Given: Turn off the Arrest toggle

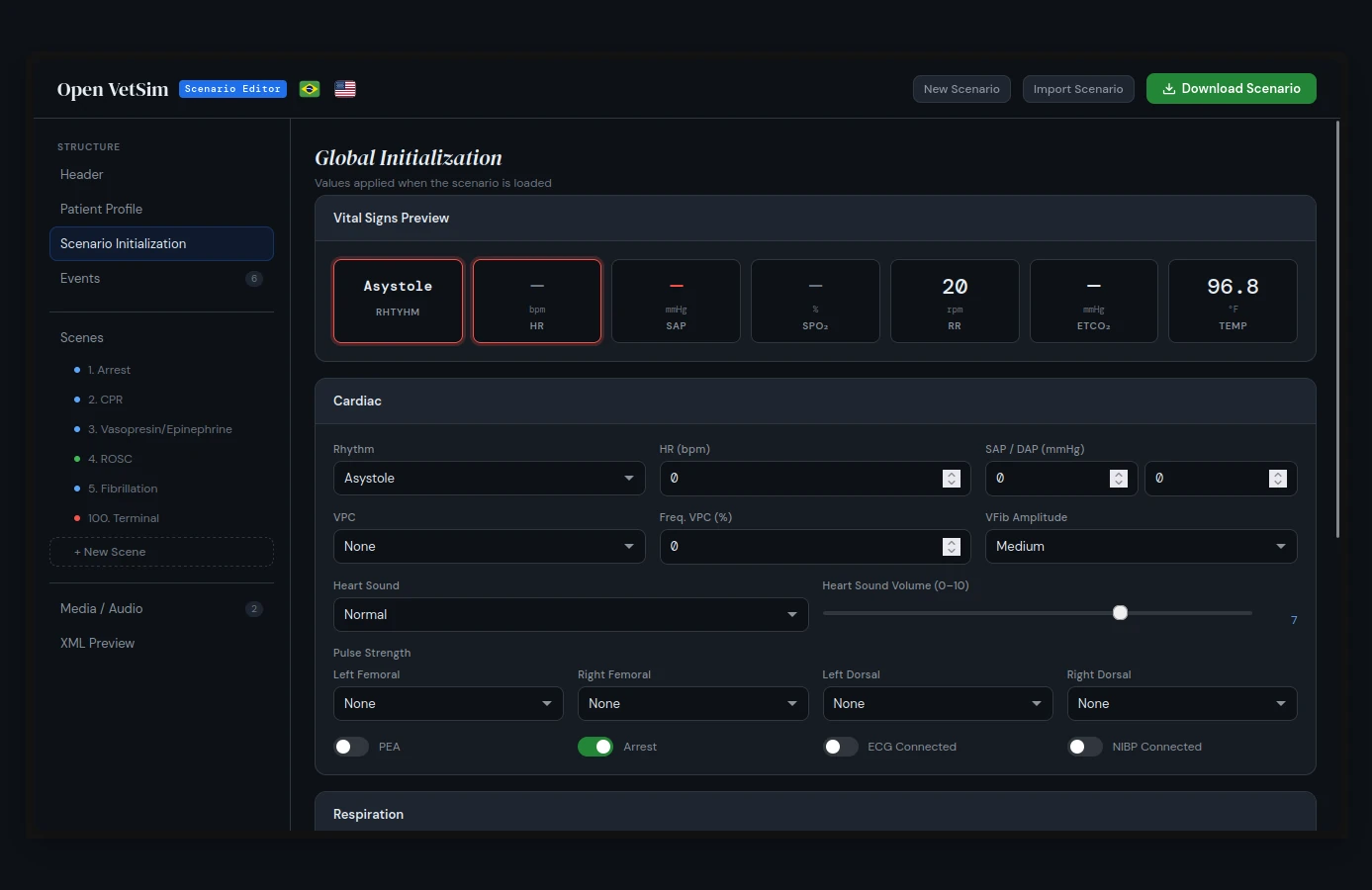Looking at the screenshot, I should point(595,747).
